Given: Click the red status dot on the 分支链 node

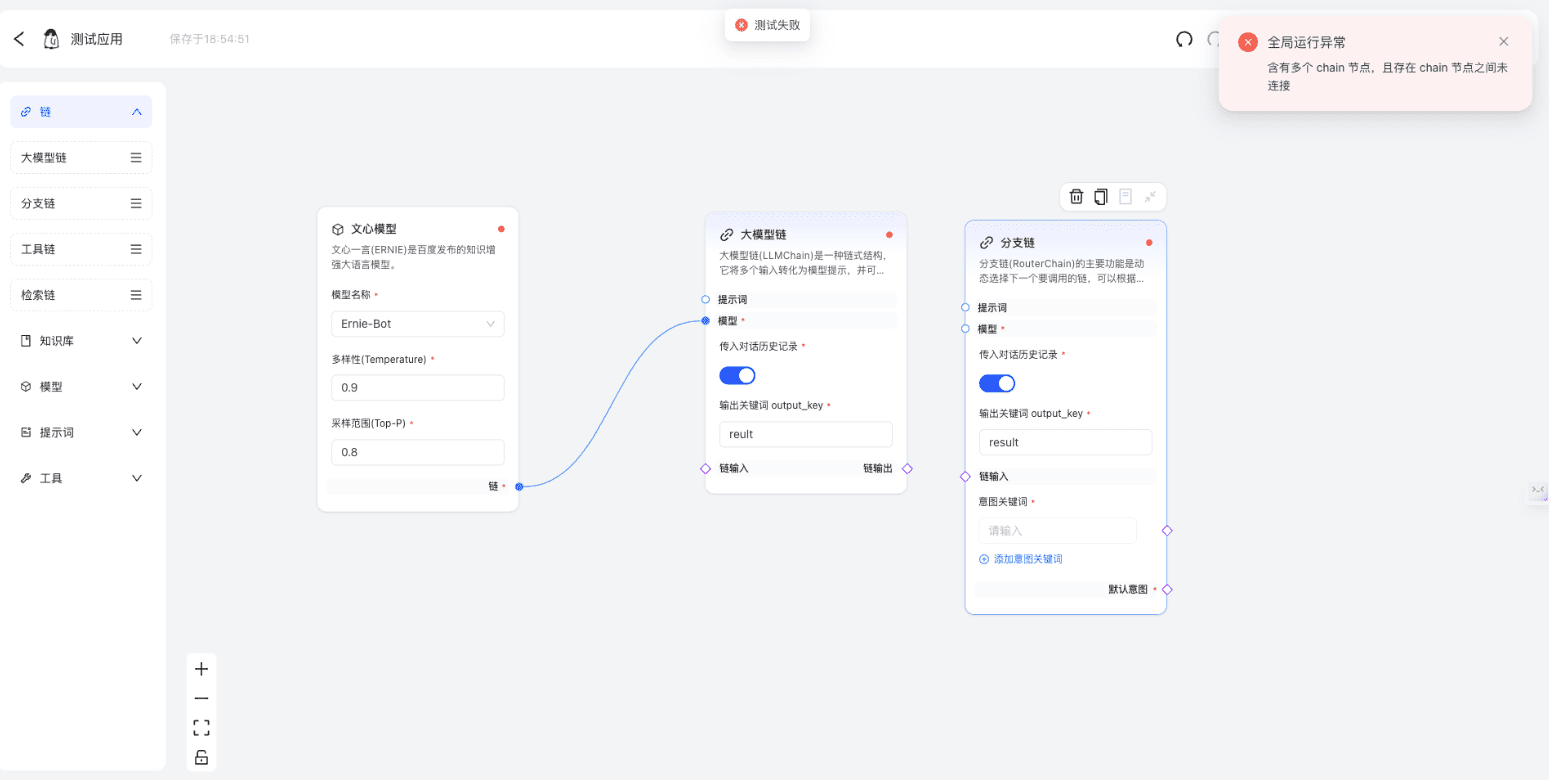Looking at the screenshot, I should pyautogui.click(x=1149, y=243).
